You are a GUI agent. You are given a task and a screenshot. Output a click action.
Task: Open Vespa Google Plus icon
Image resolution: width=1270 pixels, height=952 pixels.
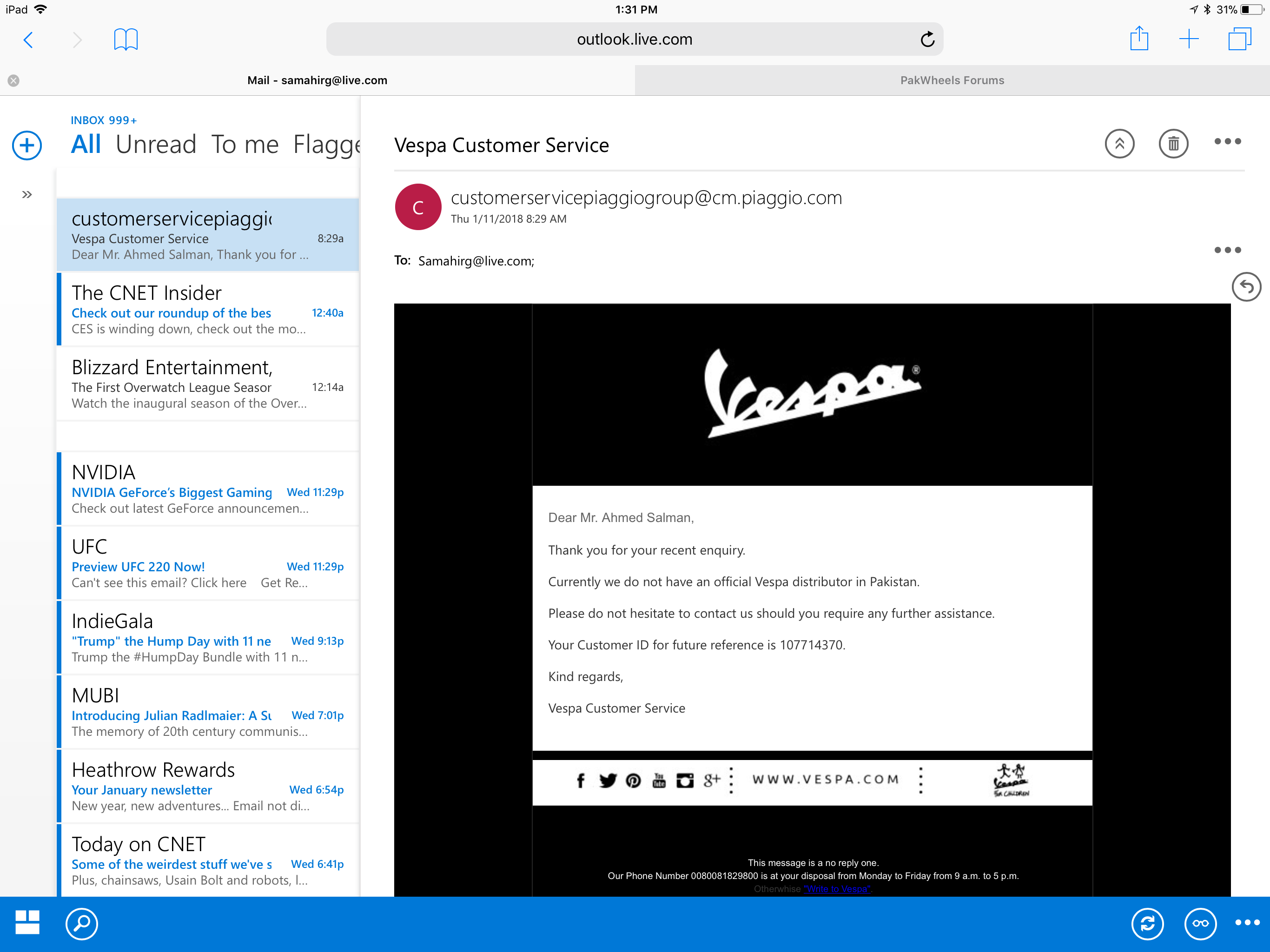[711, 780]
